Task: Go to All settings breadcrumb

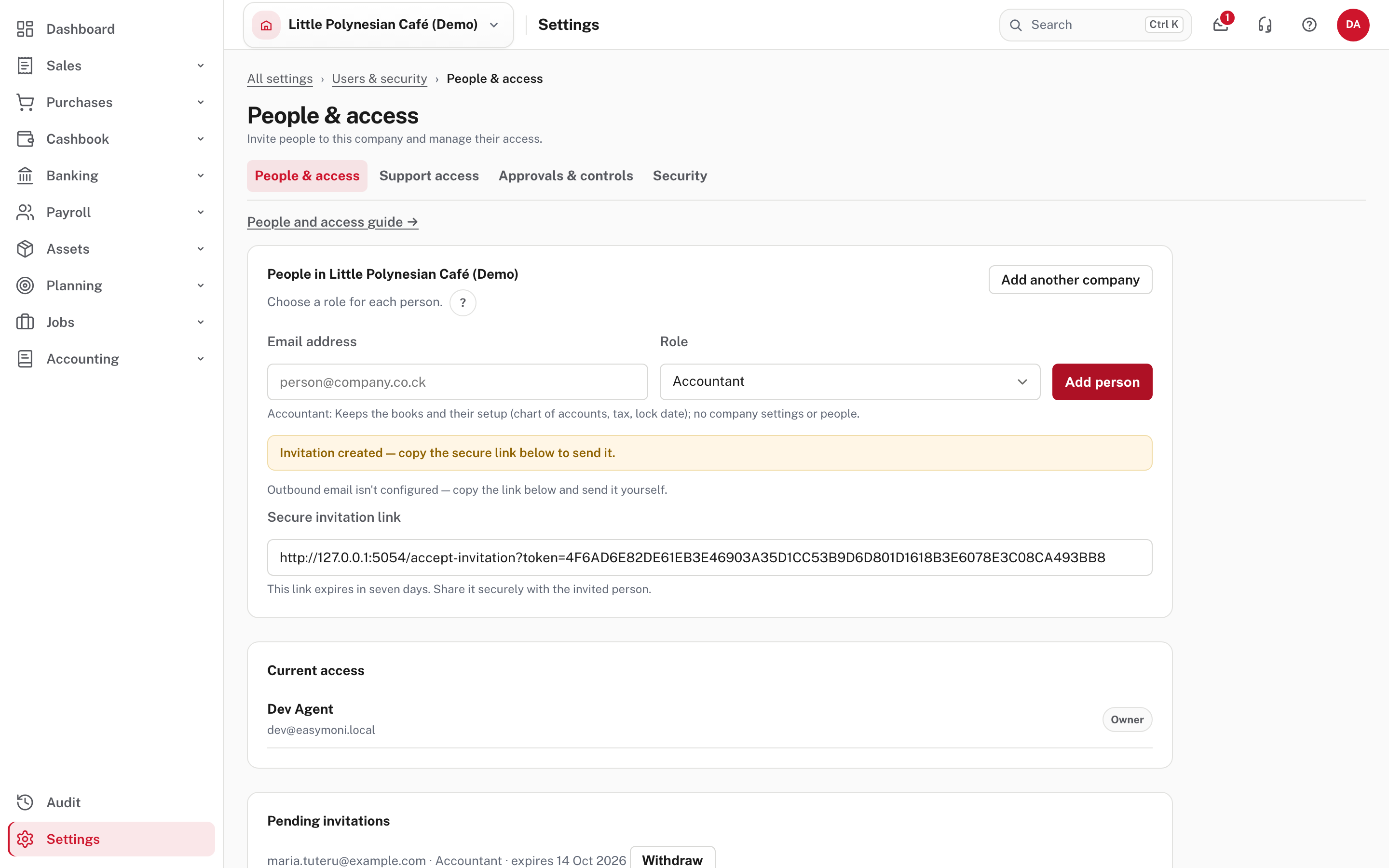Action: click(x=280, y=79)
